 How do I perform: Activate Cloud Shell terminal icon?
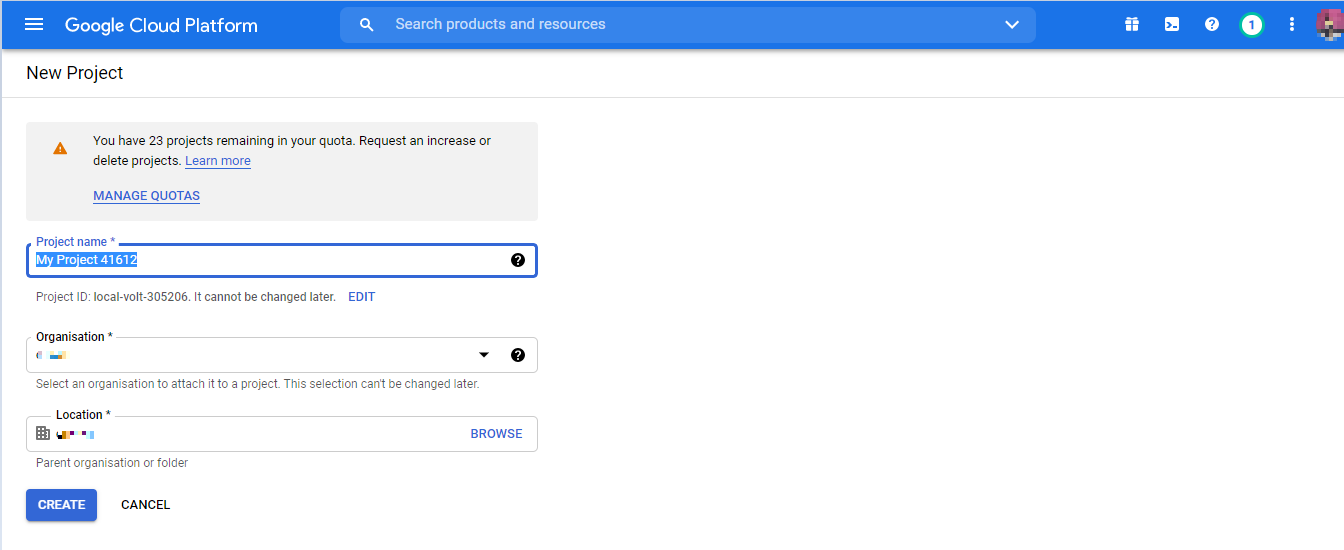1172,24
